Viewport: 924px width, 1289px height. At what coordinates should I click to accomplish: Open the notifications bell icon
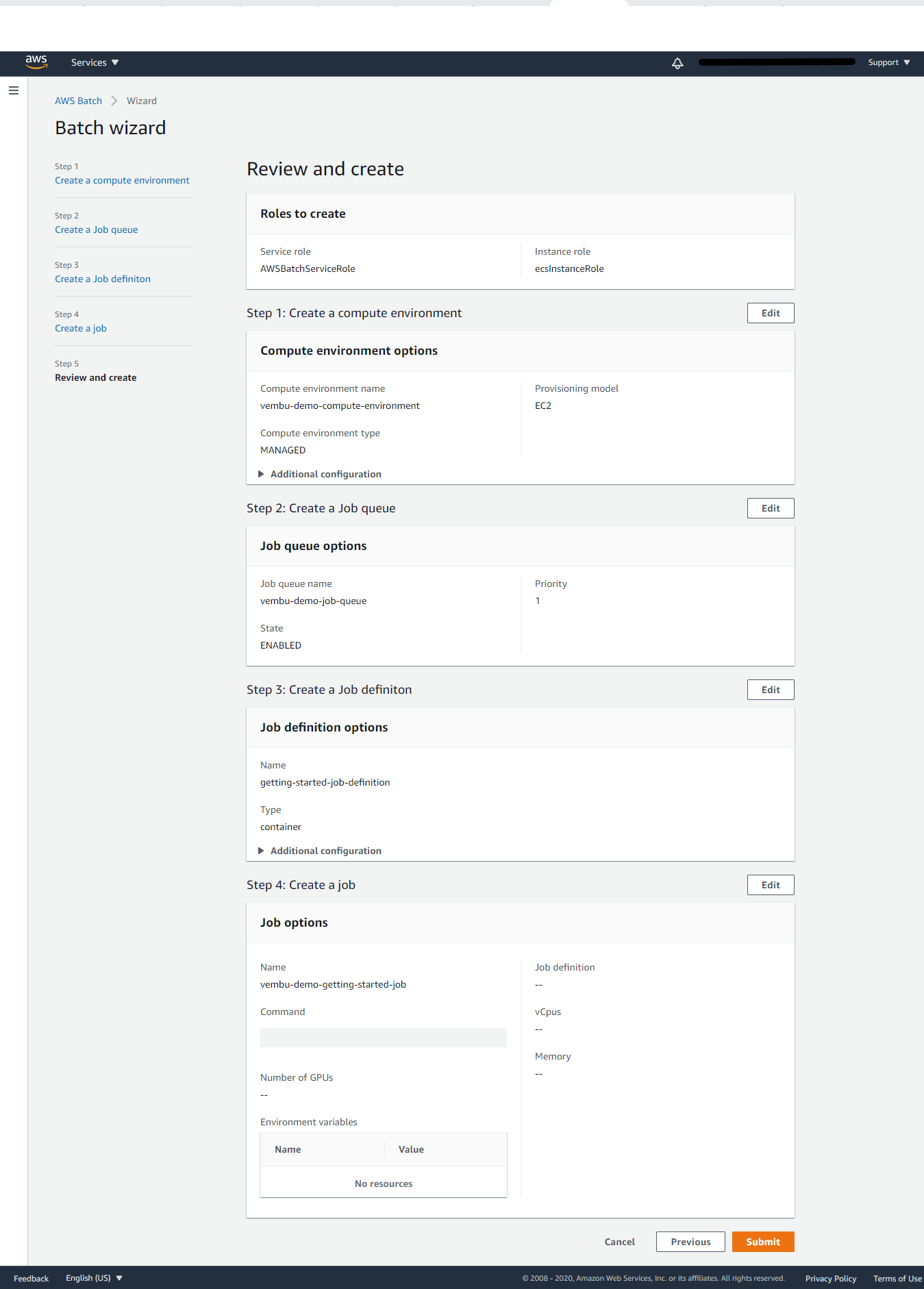point(677,63)
